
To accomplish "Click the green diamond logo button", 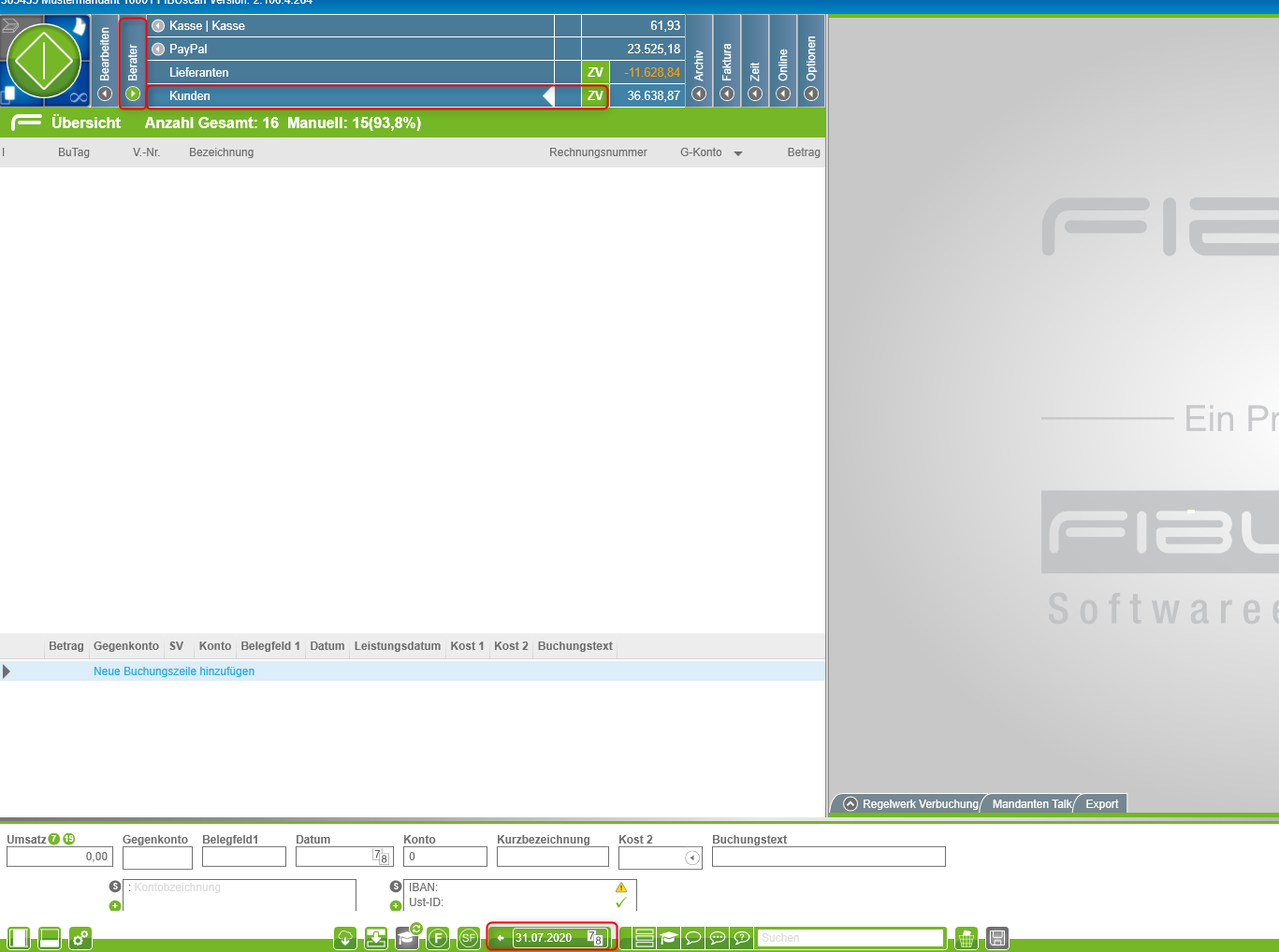I will coord(45,62).
